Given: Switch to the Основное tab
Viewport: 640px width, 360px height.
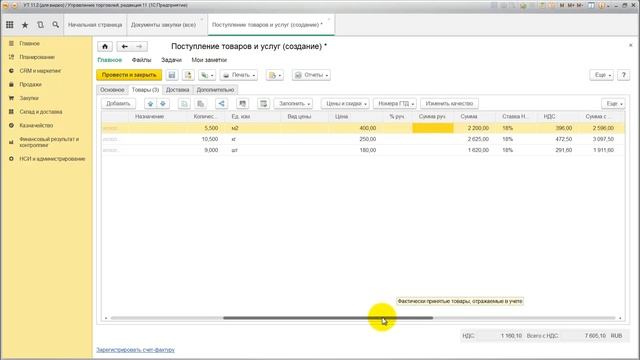Looking at the screenshot, I should click(112, 90).
